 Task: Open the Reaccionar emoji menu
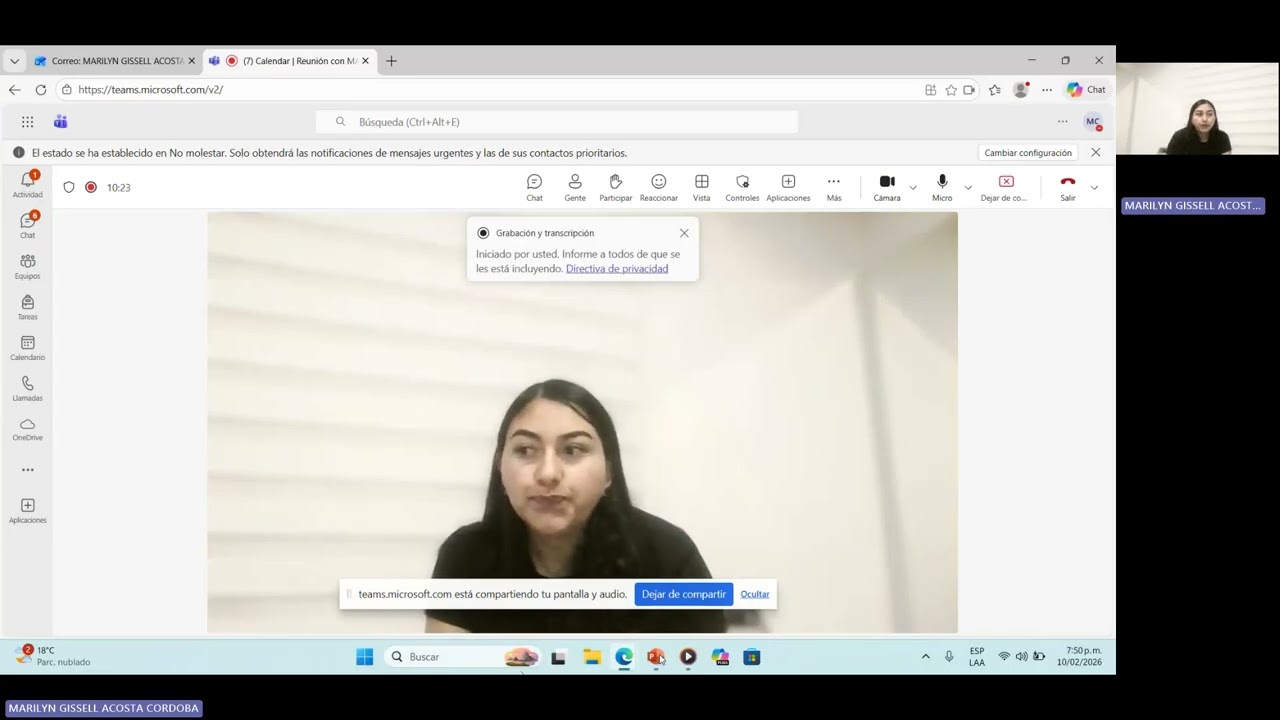[x=658, y=187]
